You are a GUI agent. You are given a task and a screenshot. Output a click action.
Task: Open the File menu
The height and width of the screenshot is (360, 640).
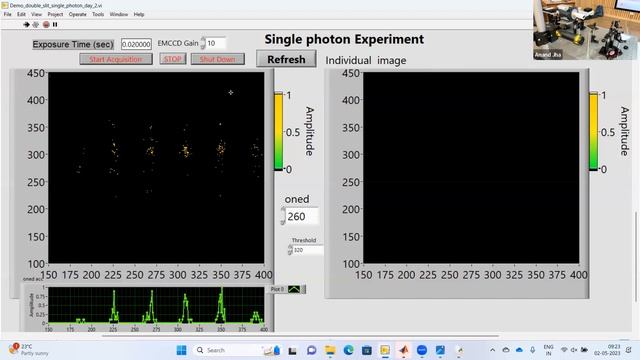pos(7,14)
